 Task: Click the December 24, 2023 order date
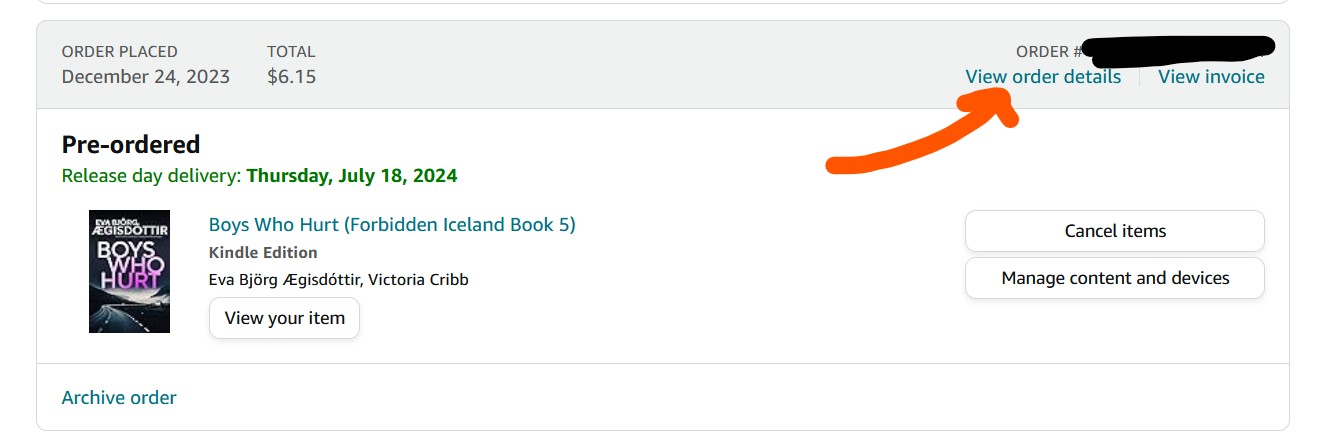point(146,76)
